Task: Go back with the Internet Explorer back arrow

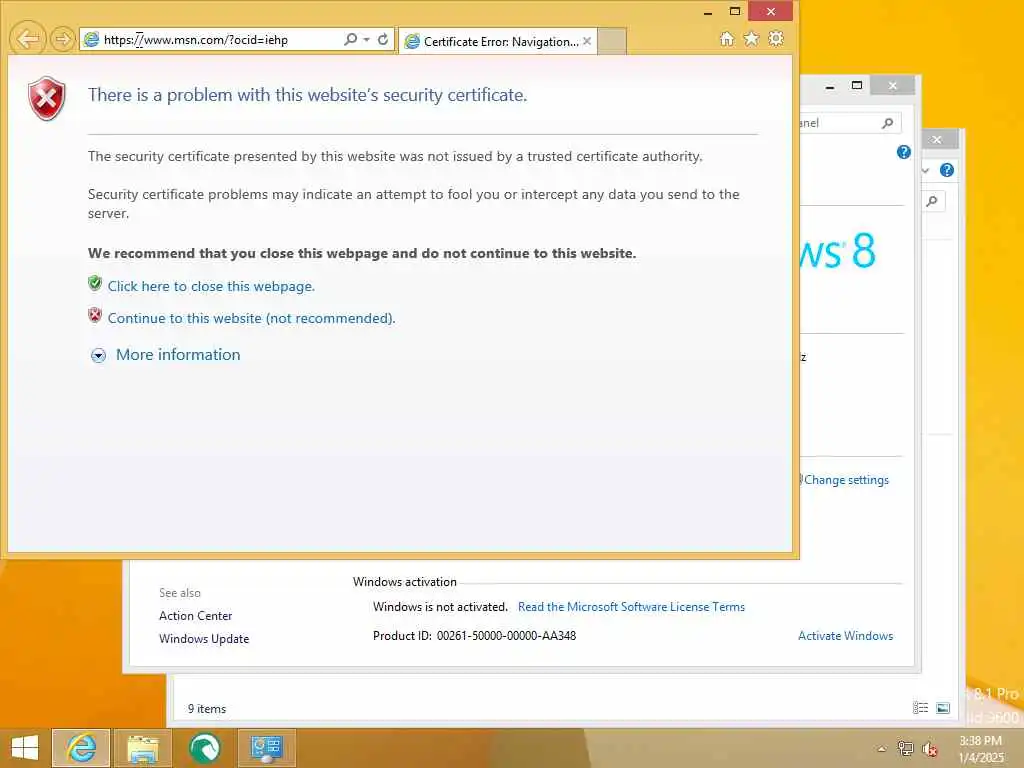Action: click(x=27, y=39)
